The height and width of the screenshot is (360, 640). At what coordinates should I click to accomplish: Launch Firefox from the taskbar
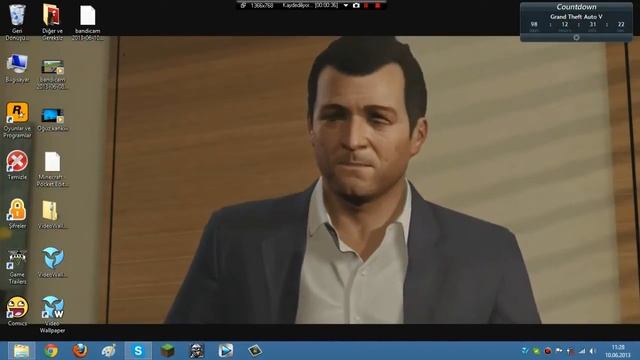point(80,351)
